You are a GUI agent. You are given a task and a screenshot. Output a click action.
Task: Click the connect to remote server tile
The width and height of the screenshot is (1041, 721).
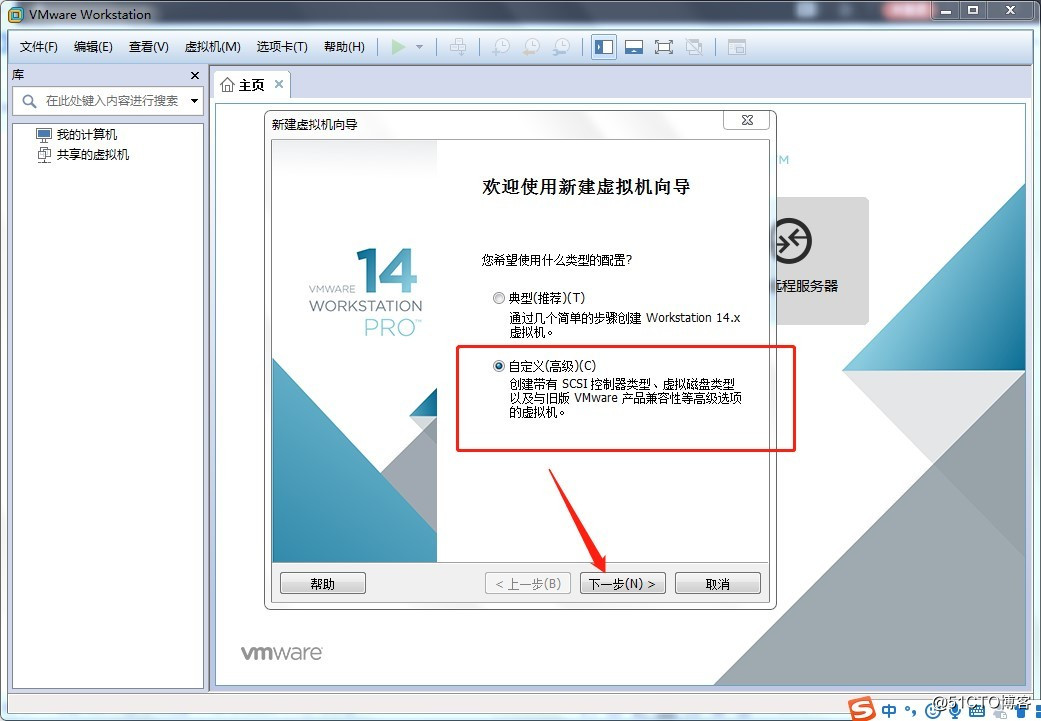(822, 260)
